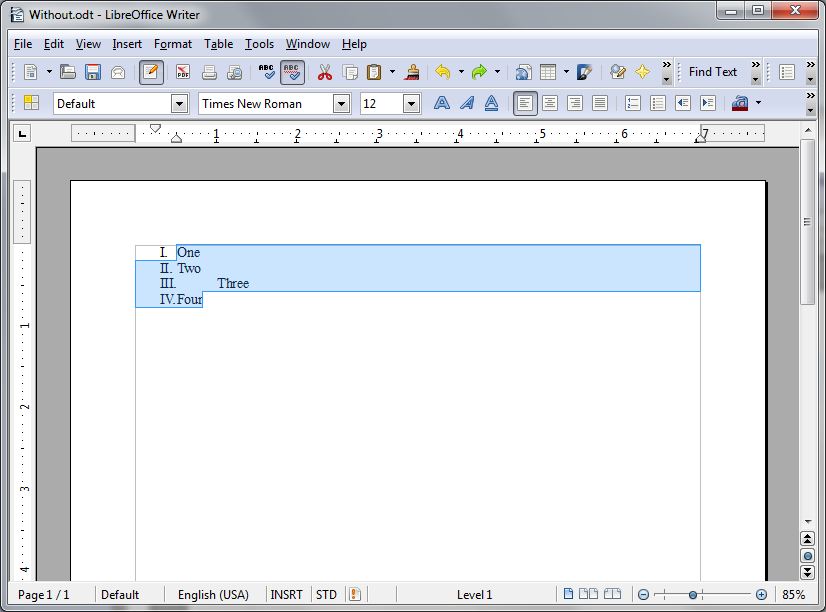The image size is (826, 612).
Task: Open the paragraph style dropdown showing Default
Action: 179,103
